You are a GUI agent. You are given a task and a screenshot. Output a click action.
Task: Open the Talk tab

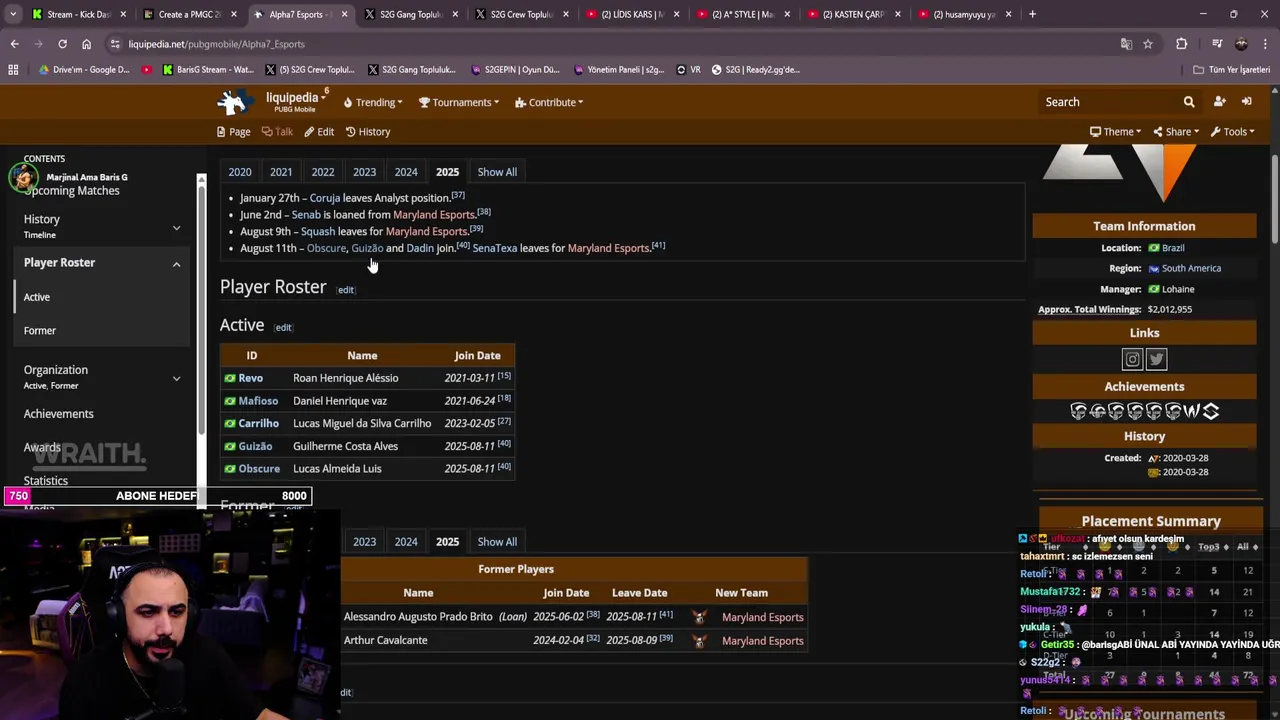(x=277, y=132)
